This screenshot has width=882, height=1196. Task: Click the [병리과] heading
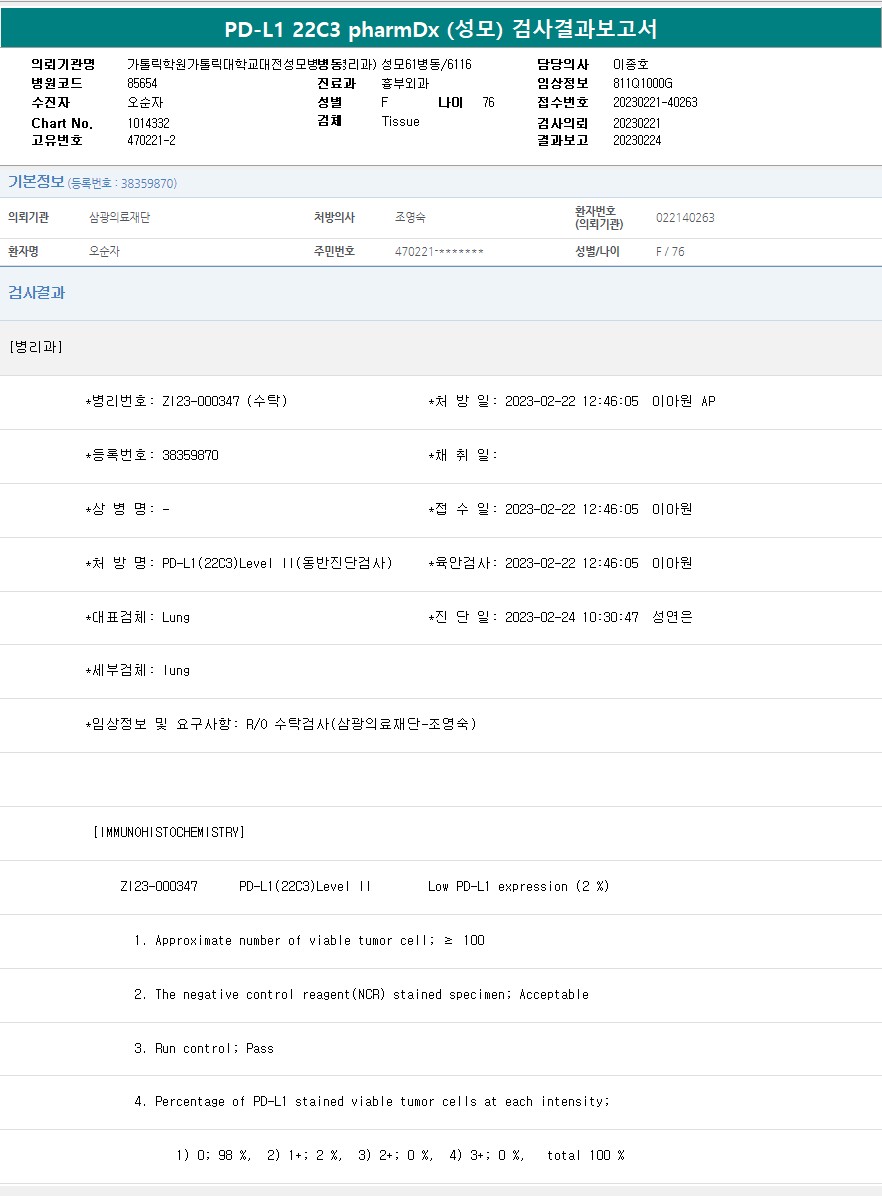point(36,347)
